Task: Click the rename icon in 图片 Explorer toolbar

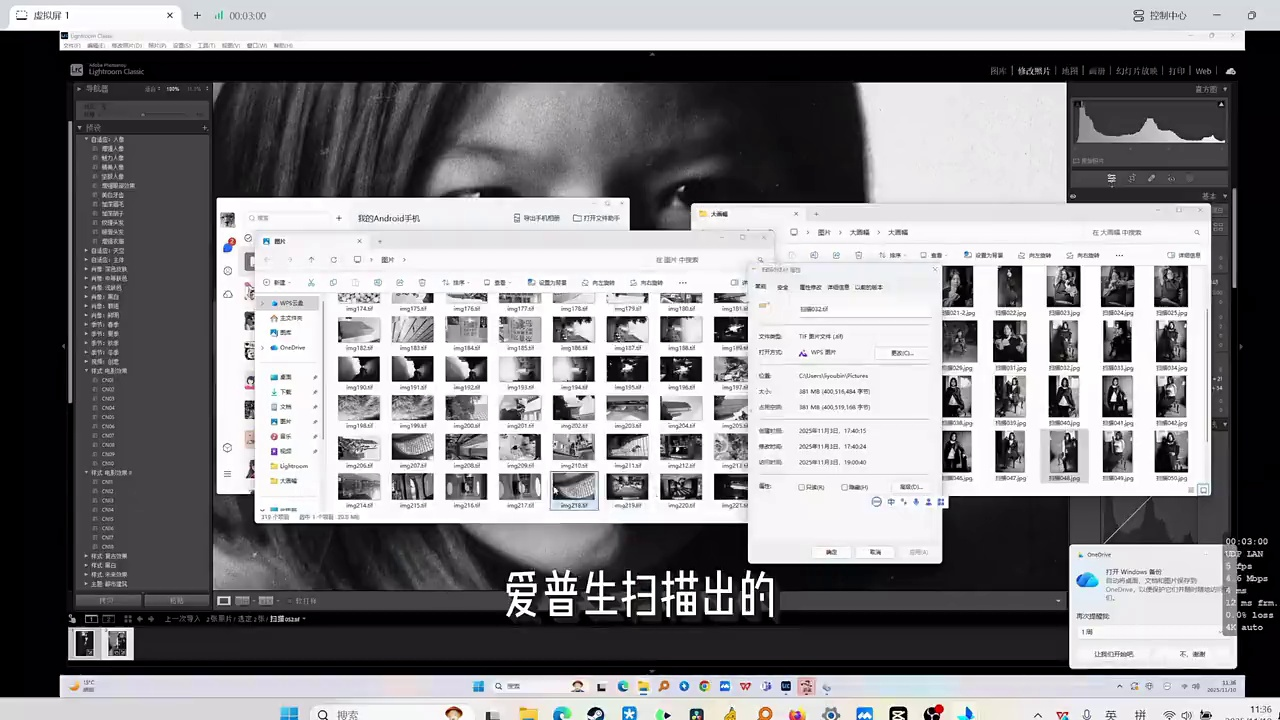Action: (377, 283)
